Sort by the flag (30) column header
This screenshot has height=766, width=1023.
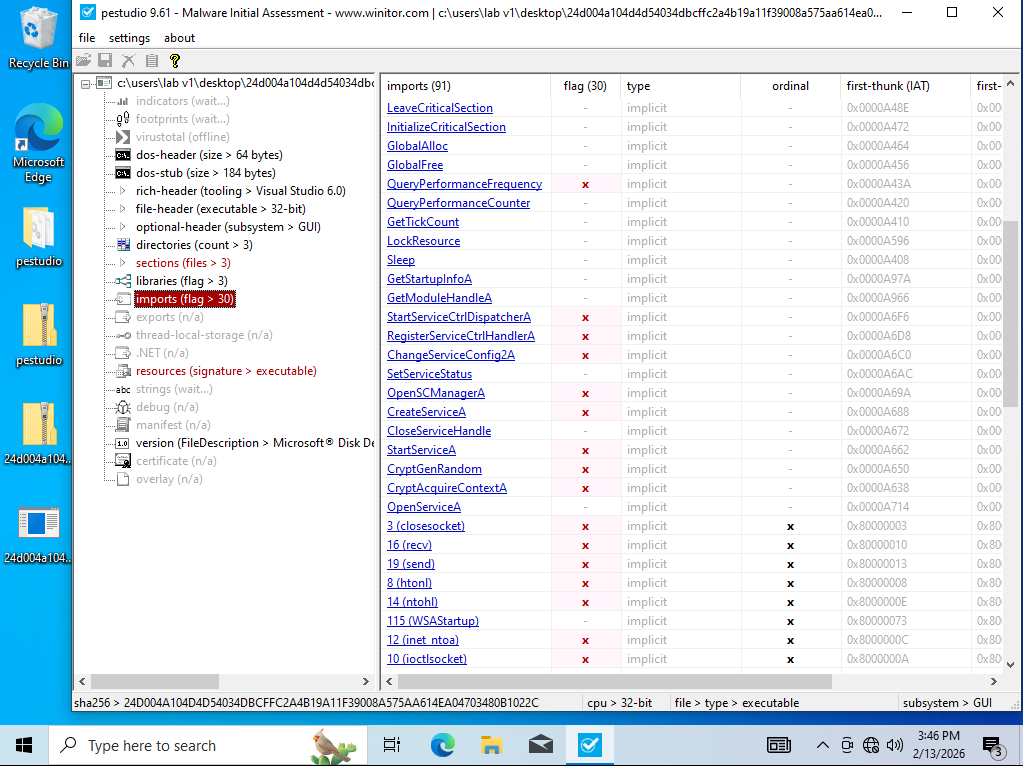pyautogui.click(x=585, y=86)
